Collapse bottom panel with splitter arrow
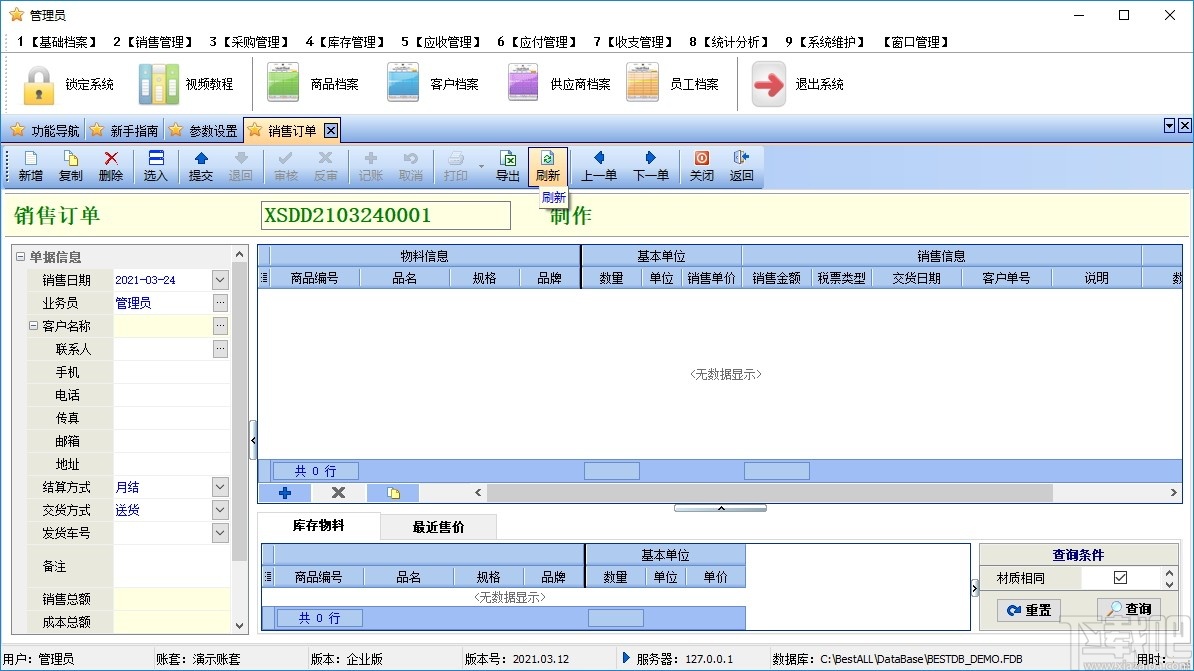The width and height of the screenshot is (1194, 671). 720,508
